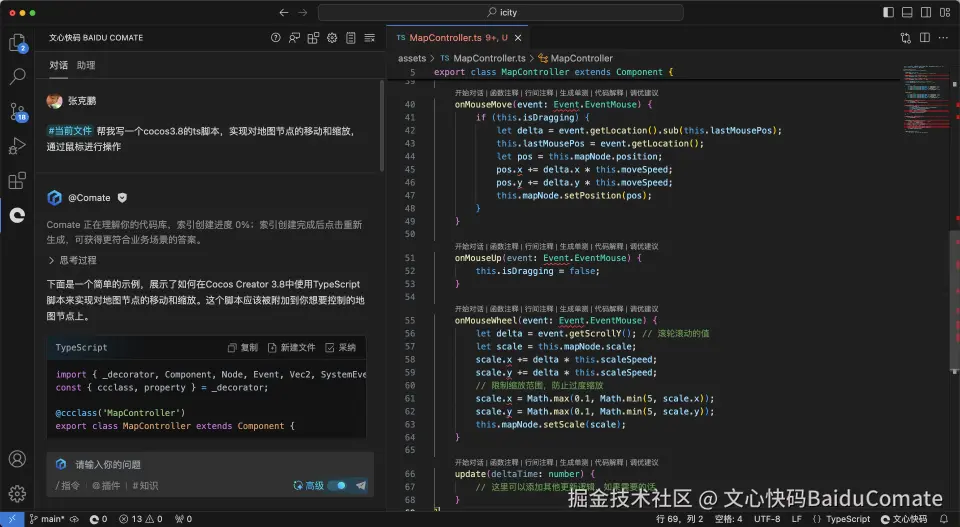The image size is (960, 527).
Task: Switch to the 对话 tab
Action: pos(58,65)
